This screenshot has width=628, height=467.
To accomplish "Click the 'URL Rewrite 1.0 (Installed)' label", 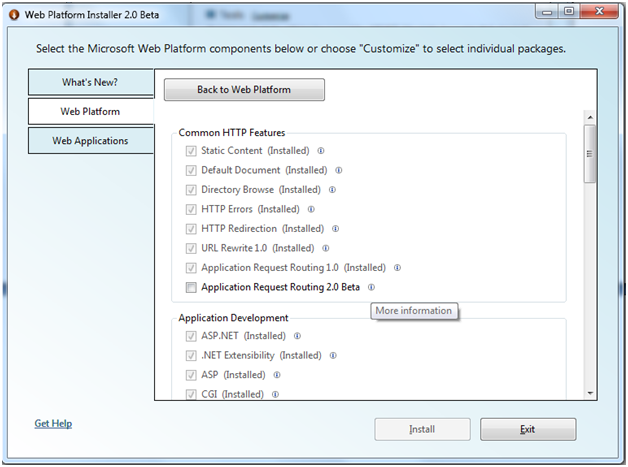I will tap(258, 248).
